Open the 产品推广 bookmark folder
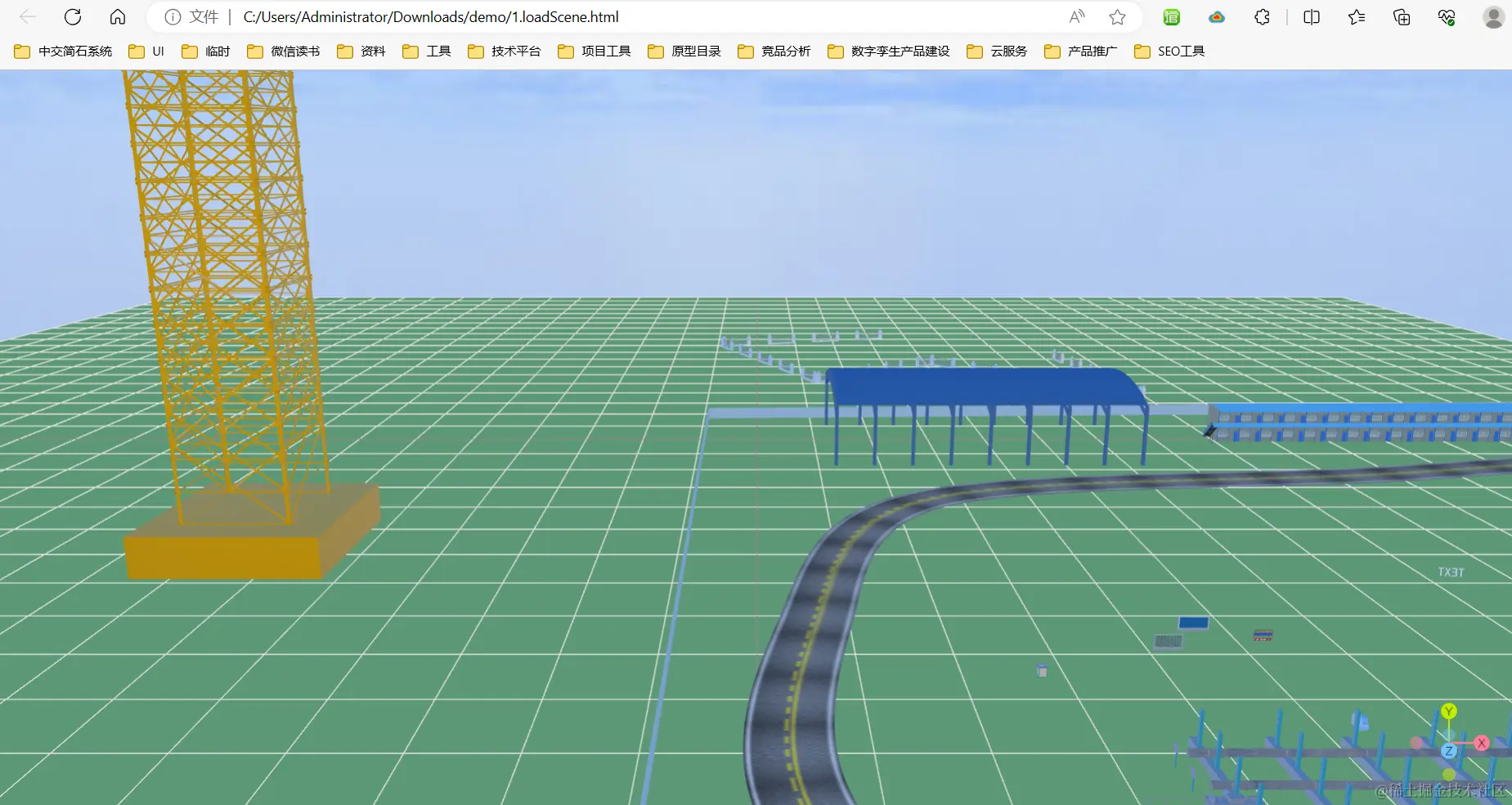Image resolution: width=1512 pixels, height=805 pixels. pos(1080,51)
